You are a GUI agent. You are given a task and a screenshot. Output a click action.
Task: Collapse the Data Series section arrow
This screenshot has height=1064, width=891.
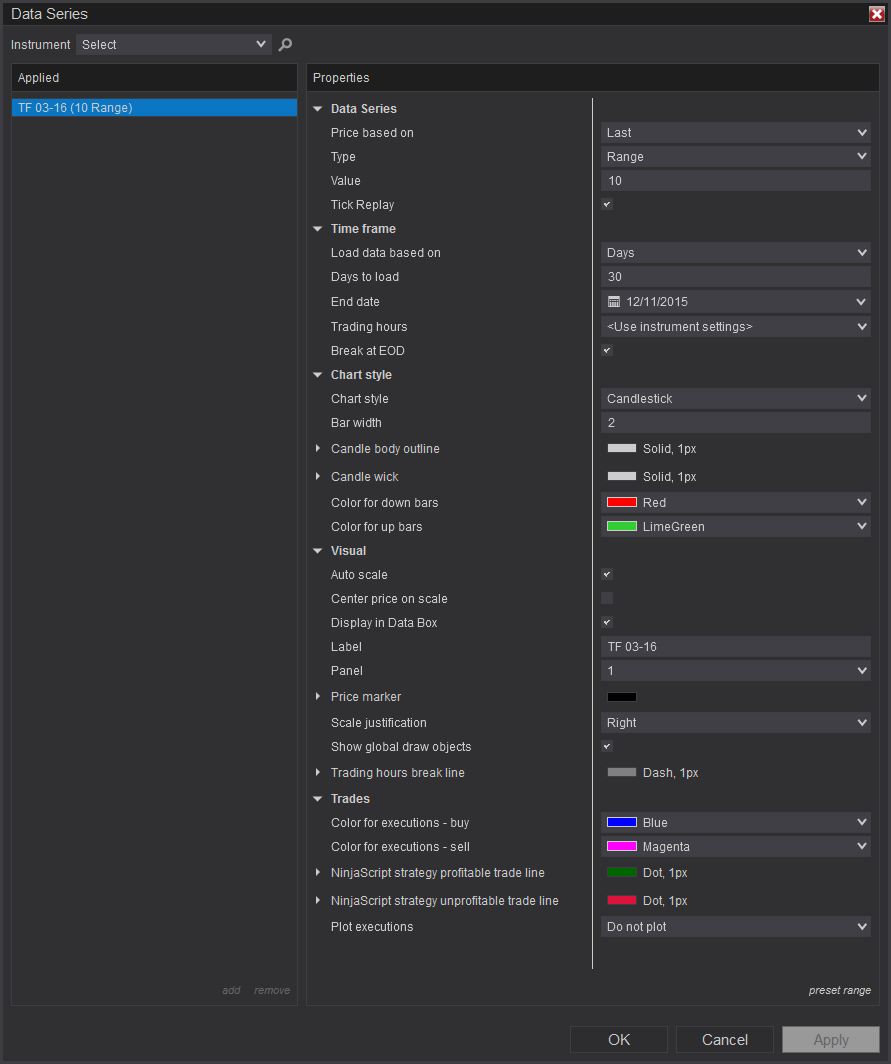point(318,109)
